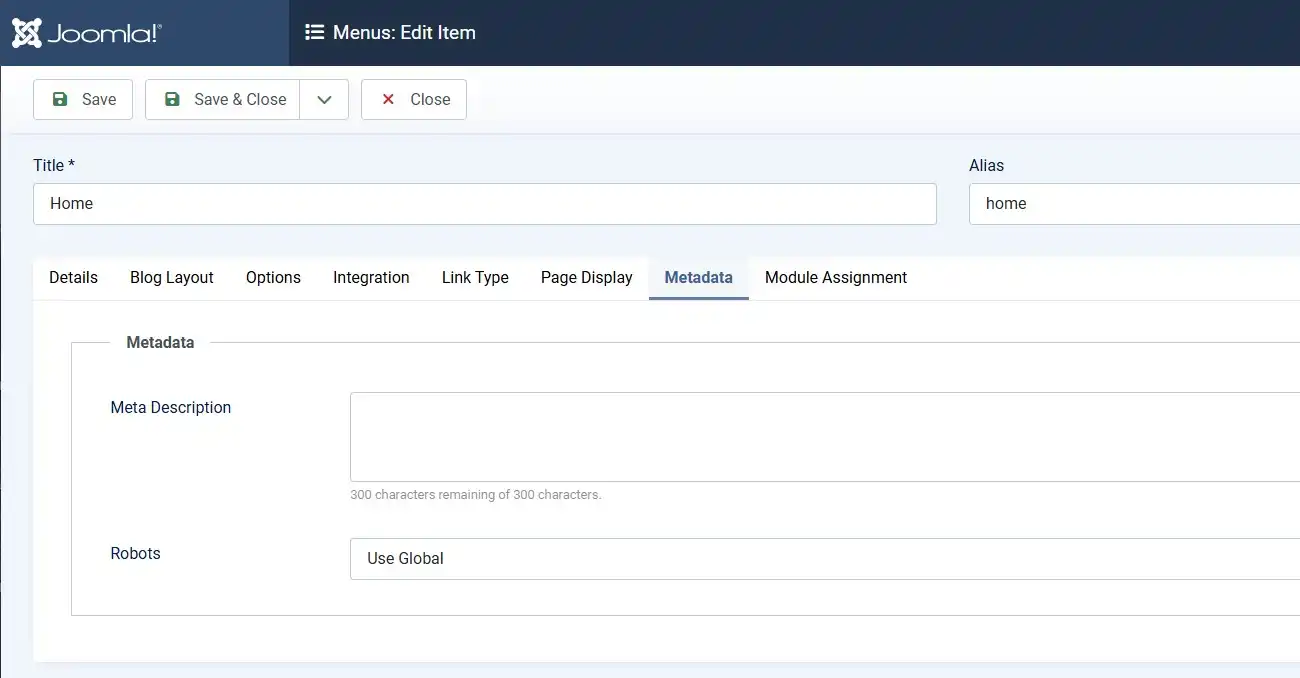
Task: Select the Metadata tab
Action: (x=699, y=277)
